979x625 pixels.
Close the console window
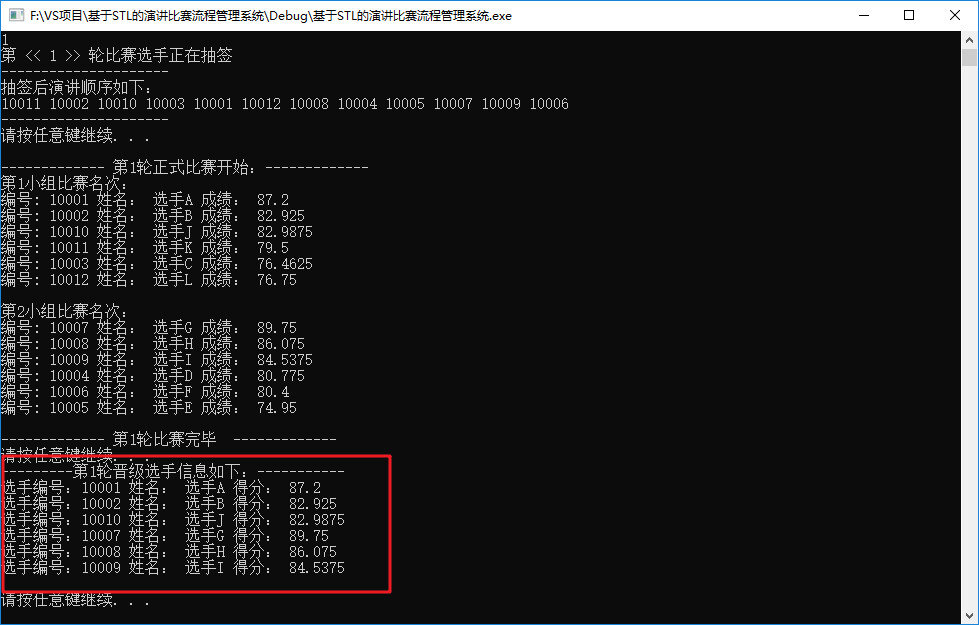955,16
